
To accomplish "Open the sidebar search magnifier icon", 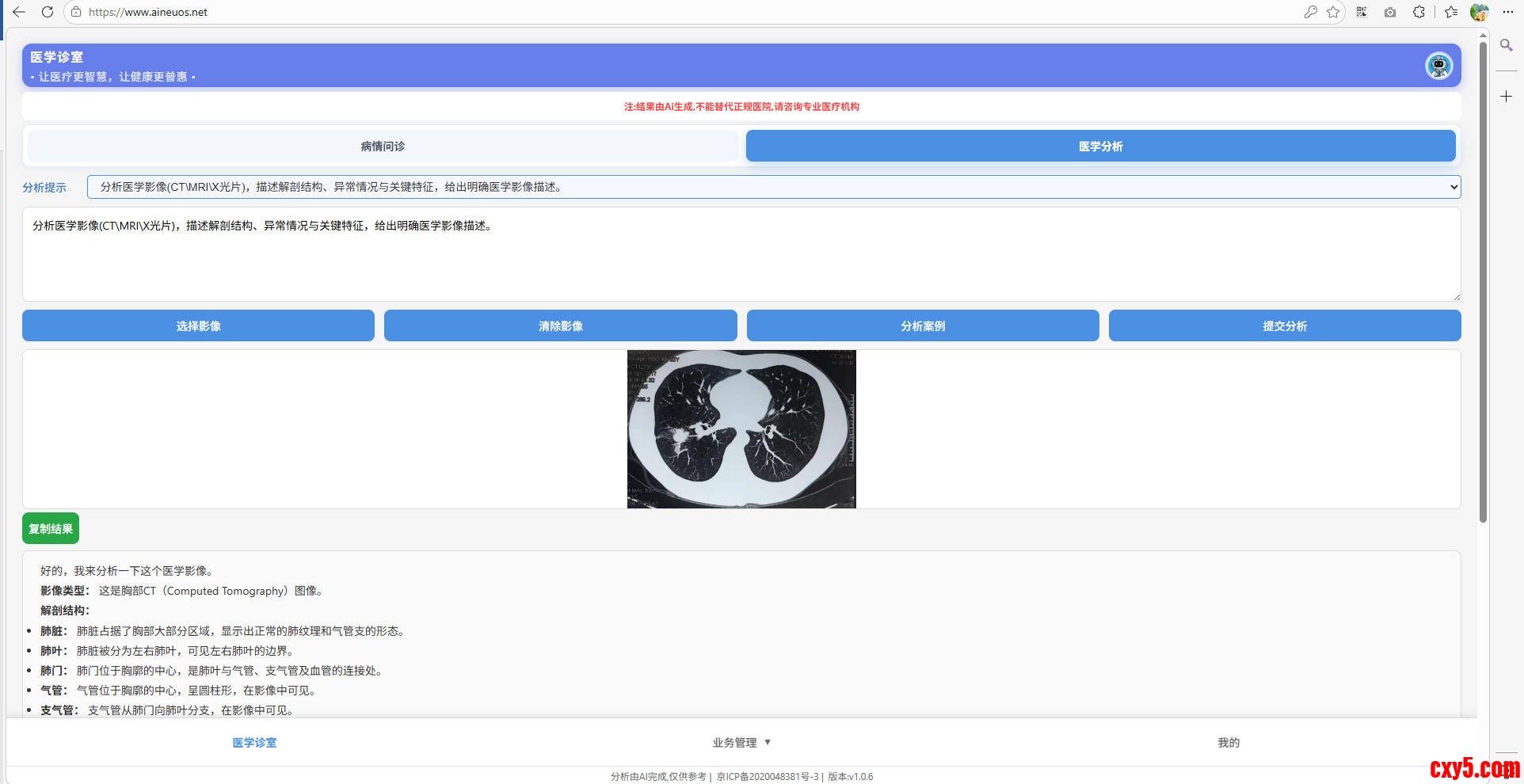I will (1506, 45).
